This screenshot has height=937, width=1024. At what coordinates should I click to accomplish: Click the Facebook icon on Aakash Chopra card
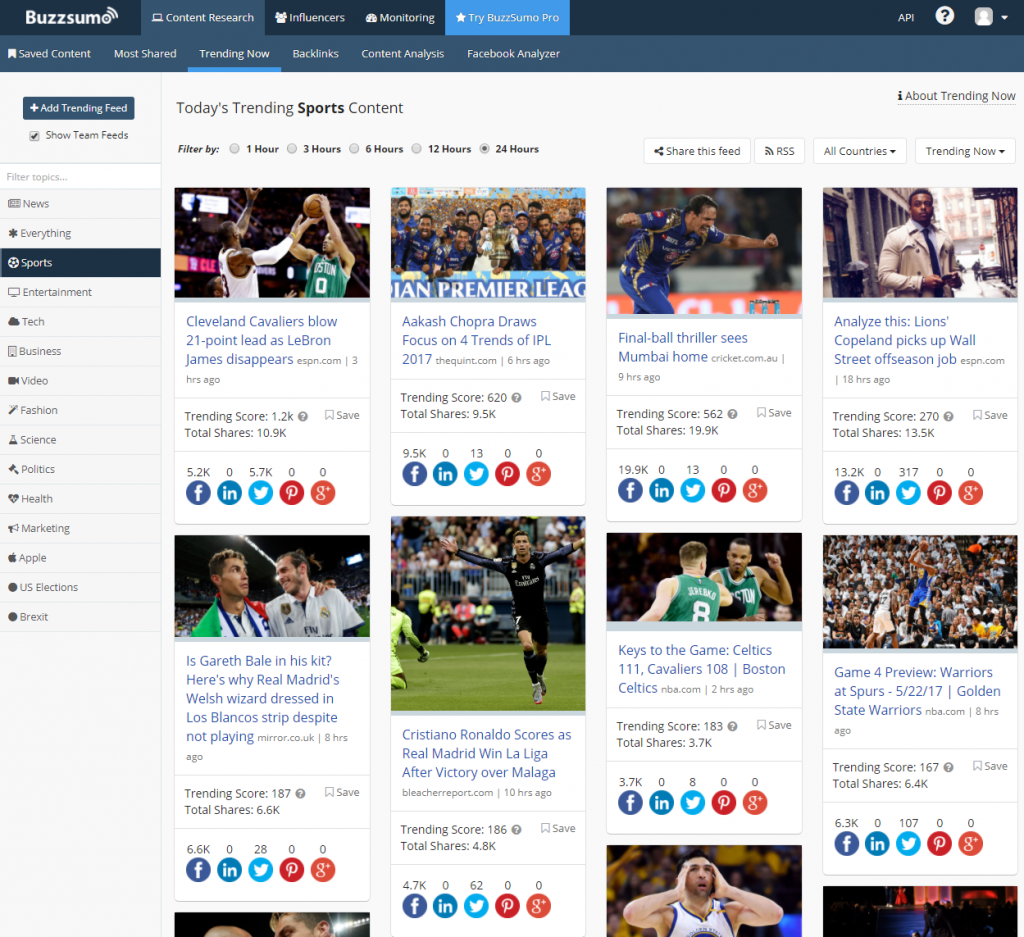point(414,474)
